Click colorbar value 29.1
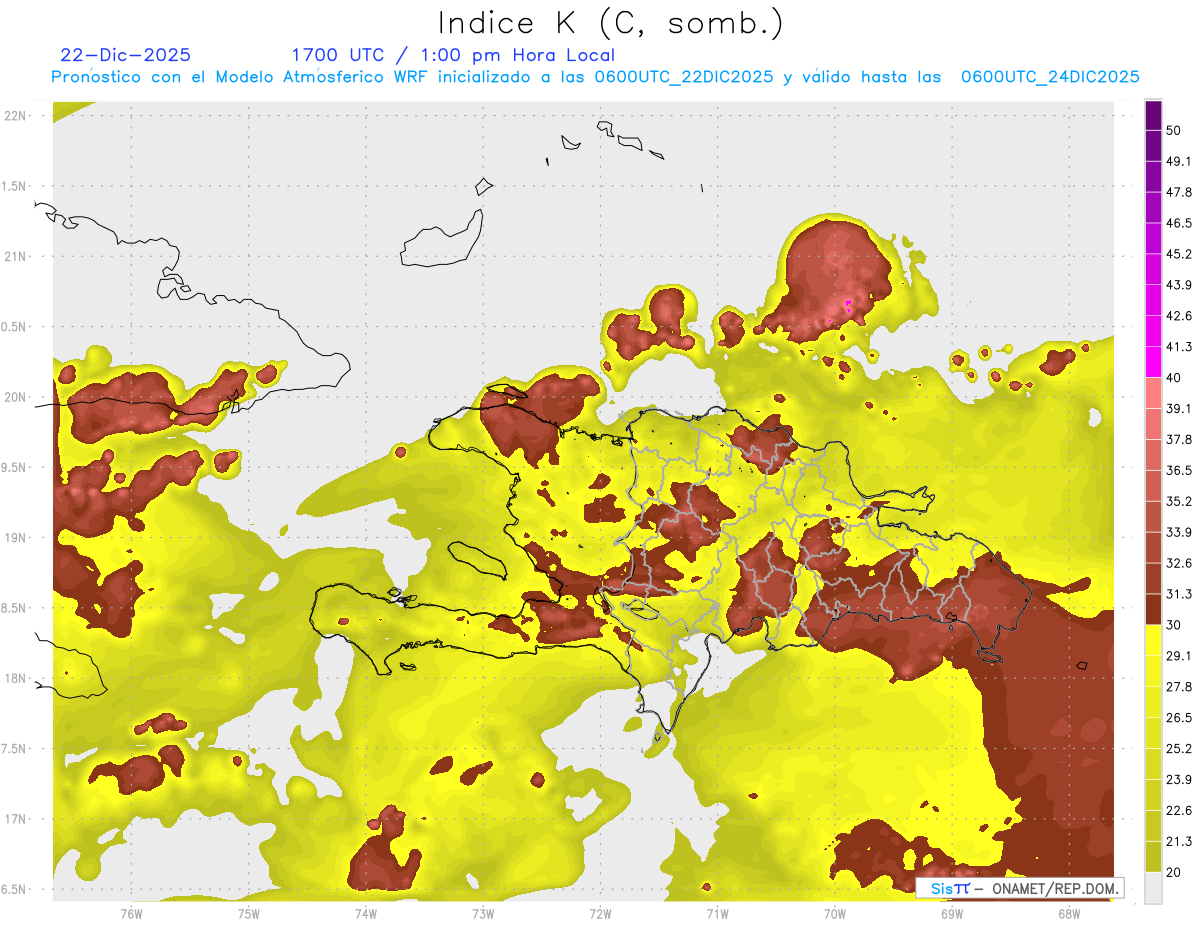1200x927 pixels. [1179, 655]
